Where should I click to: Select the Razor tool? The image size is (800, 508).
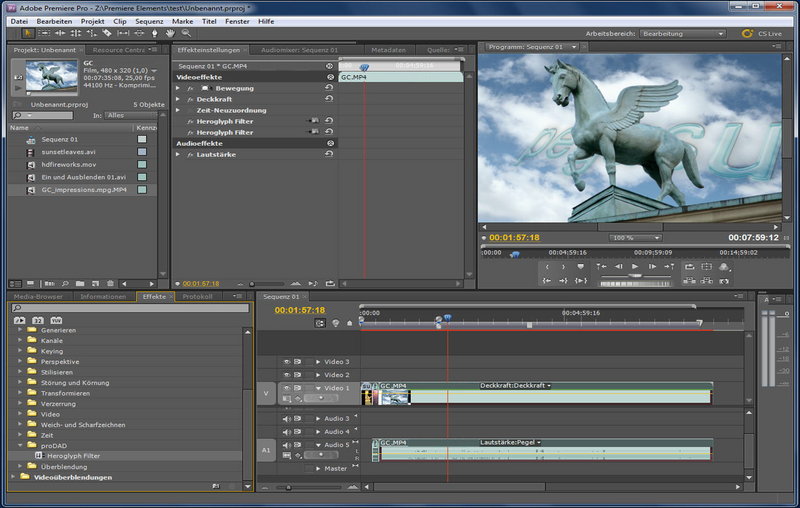[107, 33]
